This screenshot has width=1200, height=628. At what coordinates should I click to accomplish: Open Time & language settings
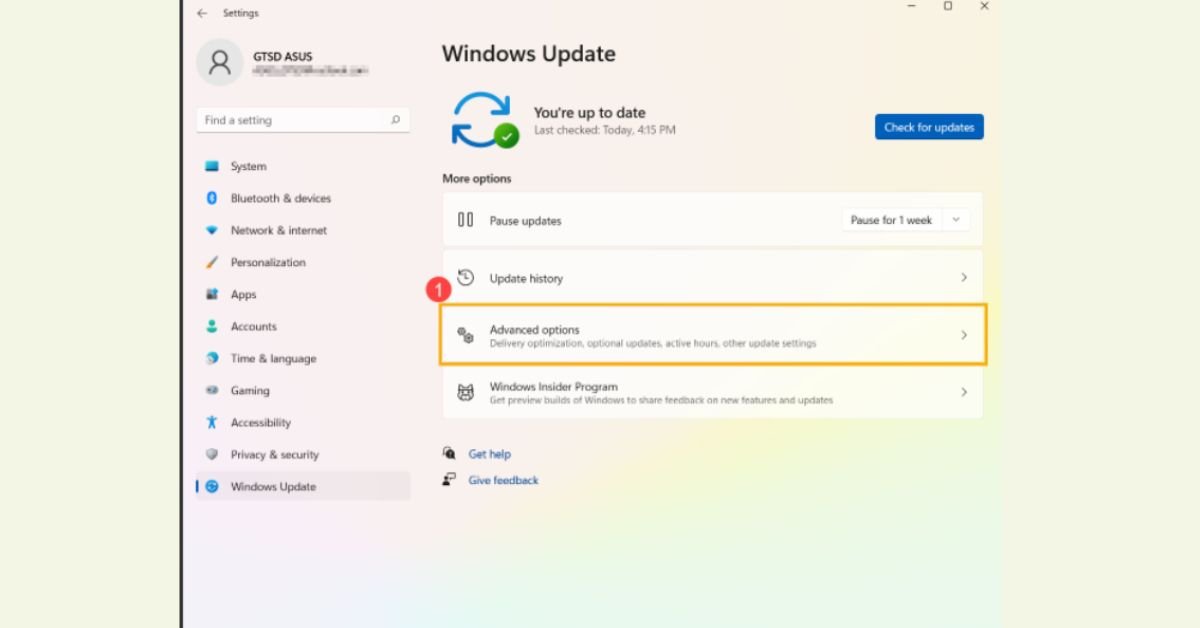[303, 358]
